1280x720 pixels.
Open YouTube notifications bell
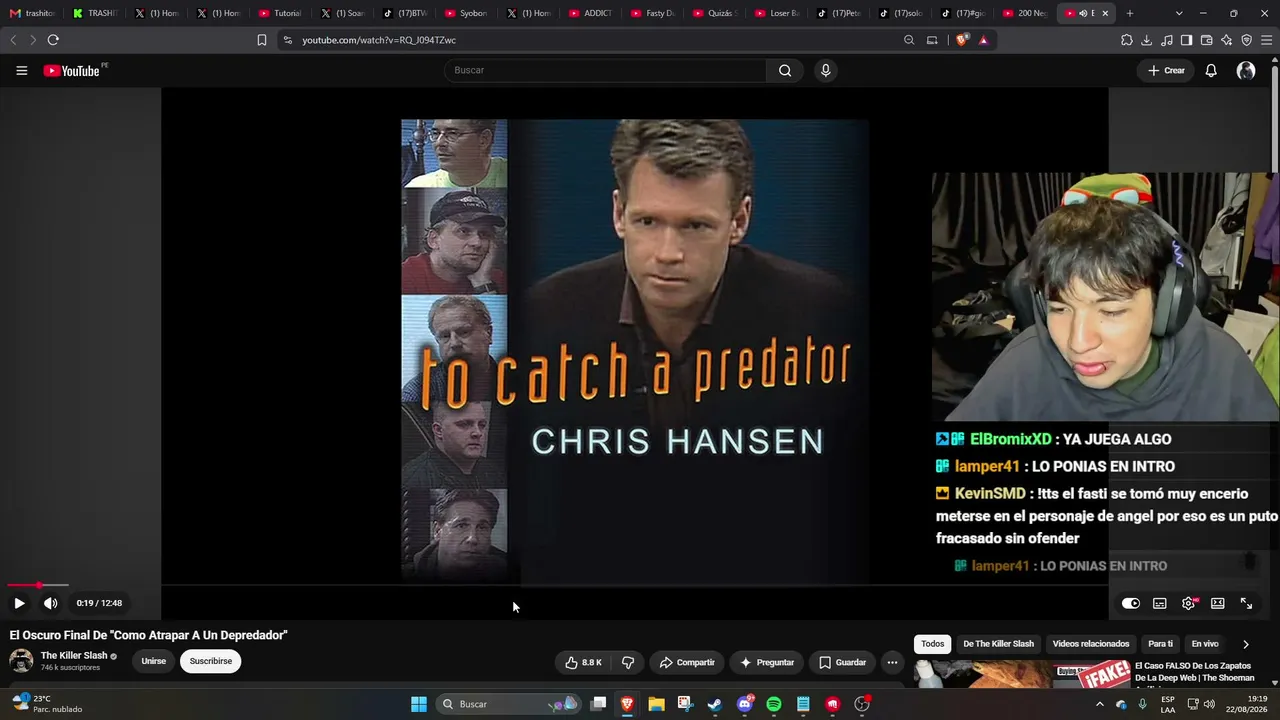[1211, 71]
